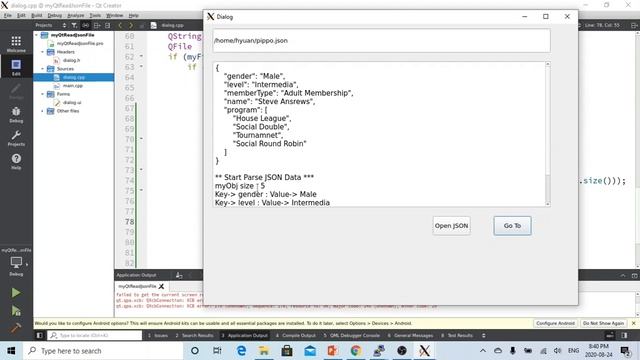Switch to Compile Output pane
This screenshot has height=360, width=640.
click(296, 336)
